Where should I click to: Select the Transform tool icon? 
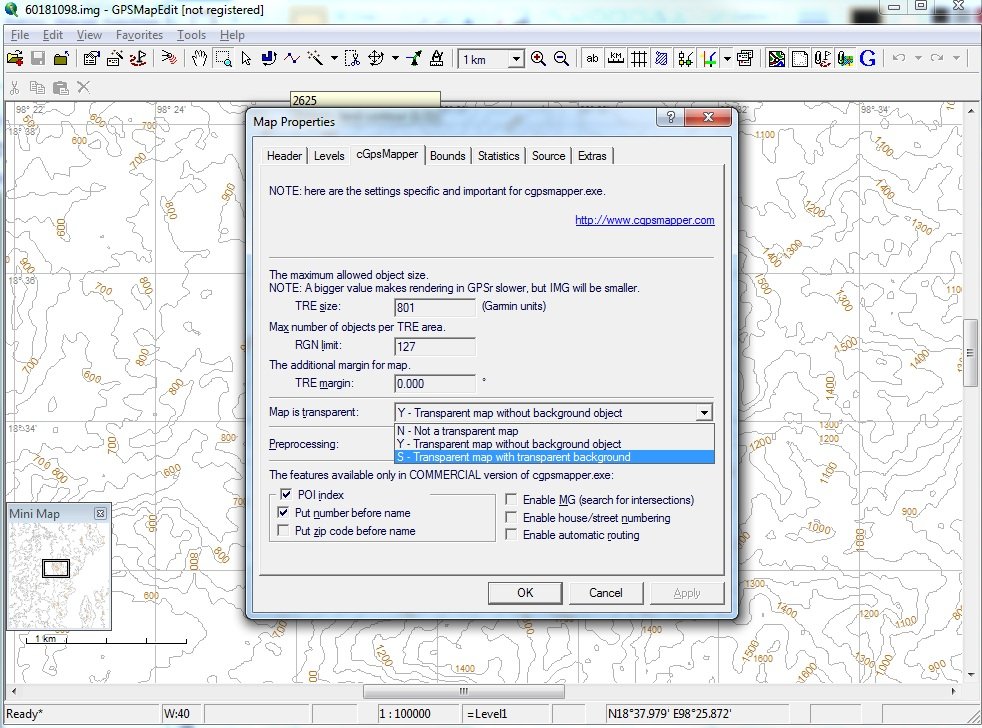(x=376, y=59)
